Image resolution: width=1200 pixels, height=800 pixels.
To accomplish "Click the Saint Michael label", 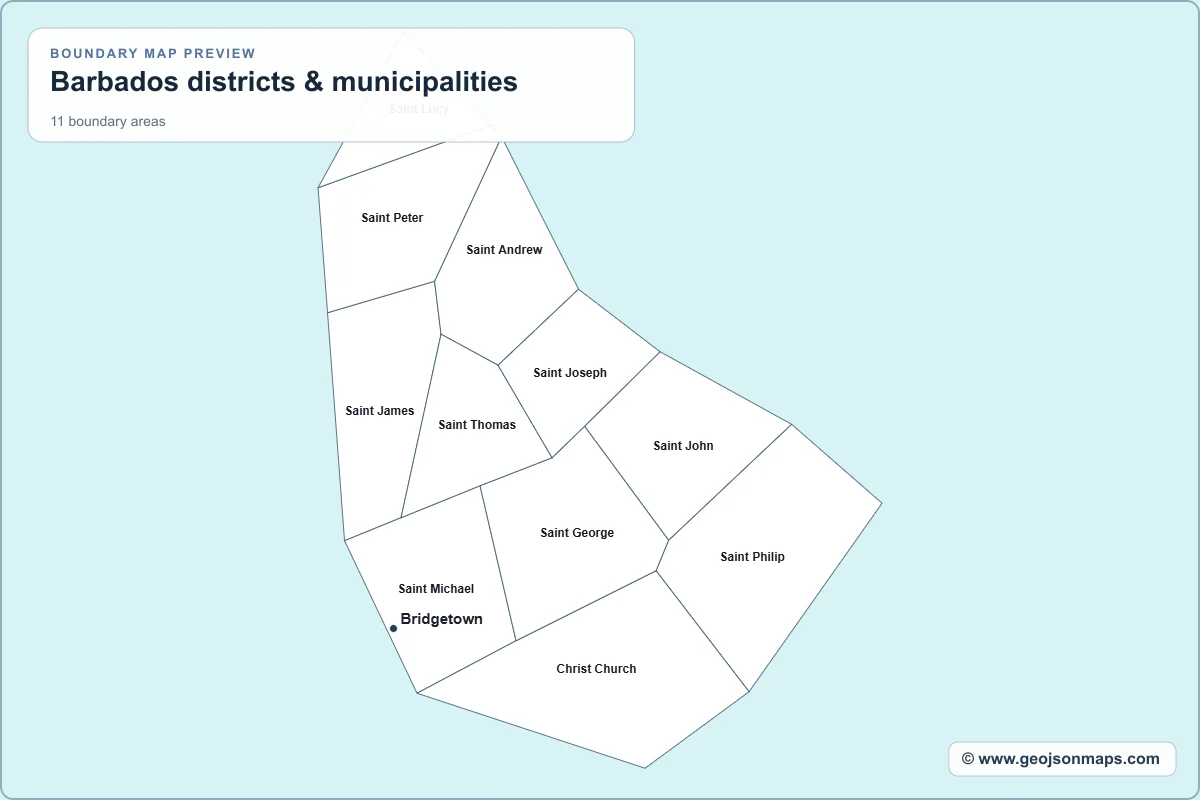I will coord(436,589).
